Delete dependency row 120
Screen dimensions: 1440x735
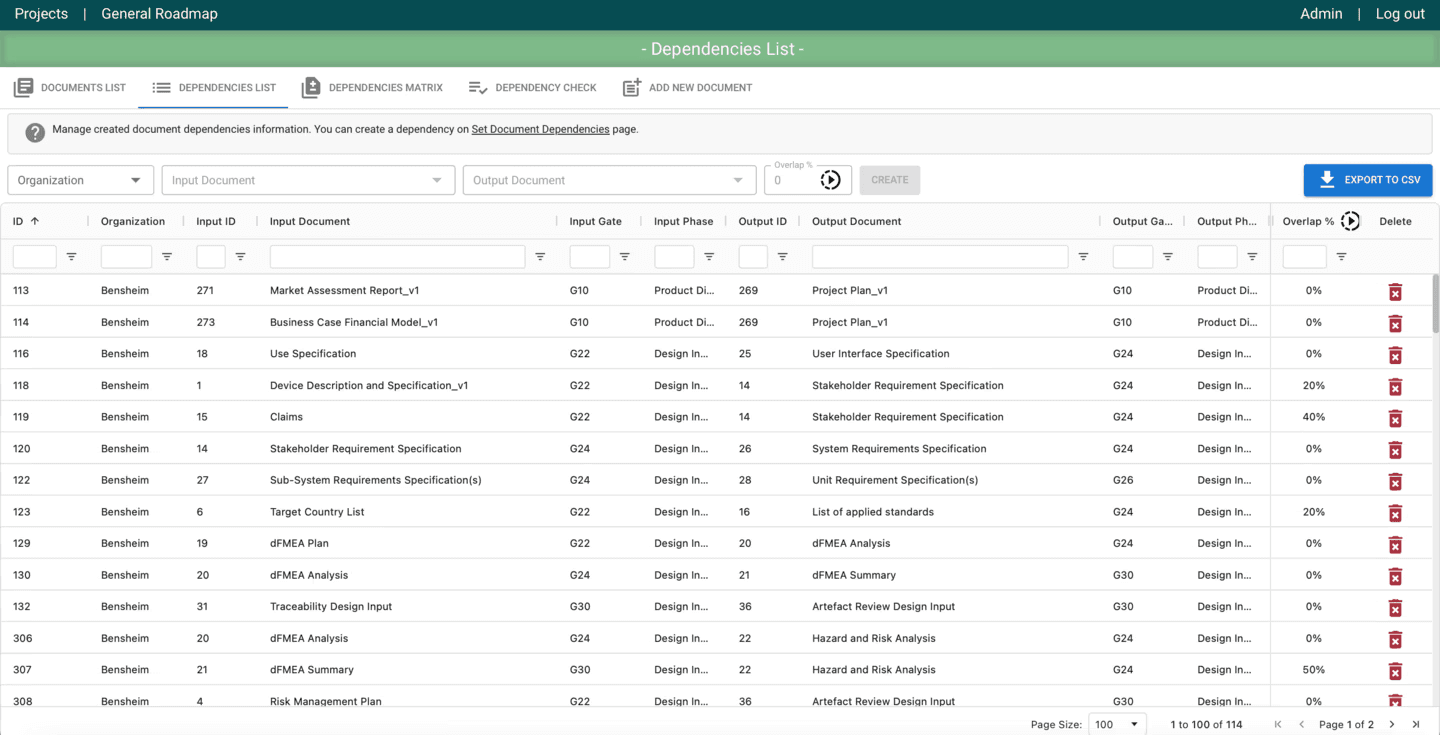1395,450
